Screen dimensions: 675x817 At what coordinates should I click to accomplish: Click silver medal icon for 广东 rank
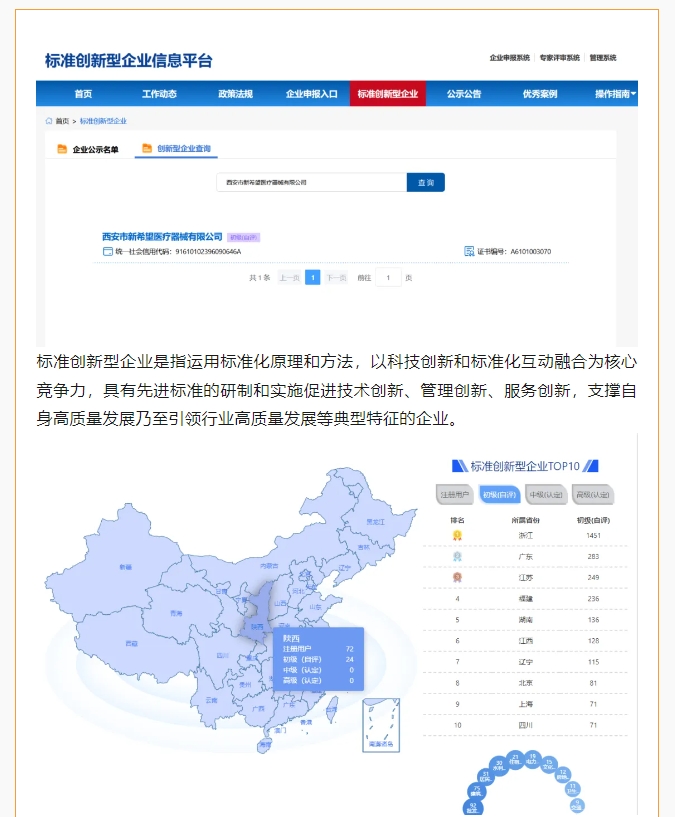[457, 556]
